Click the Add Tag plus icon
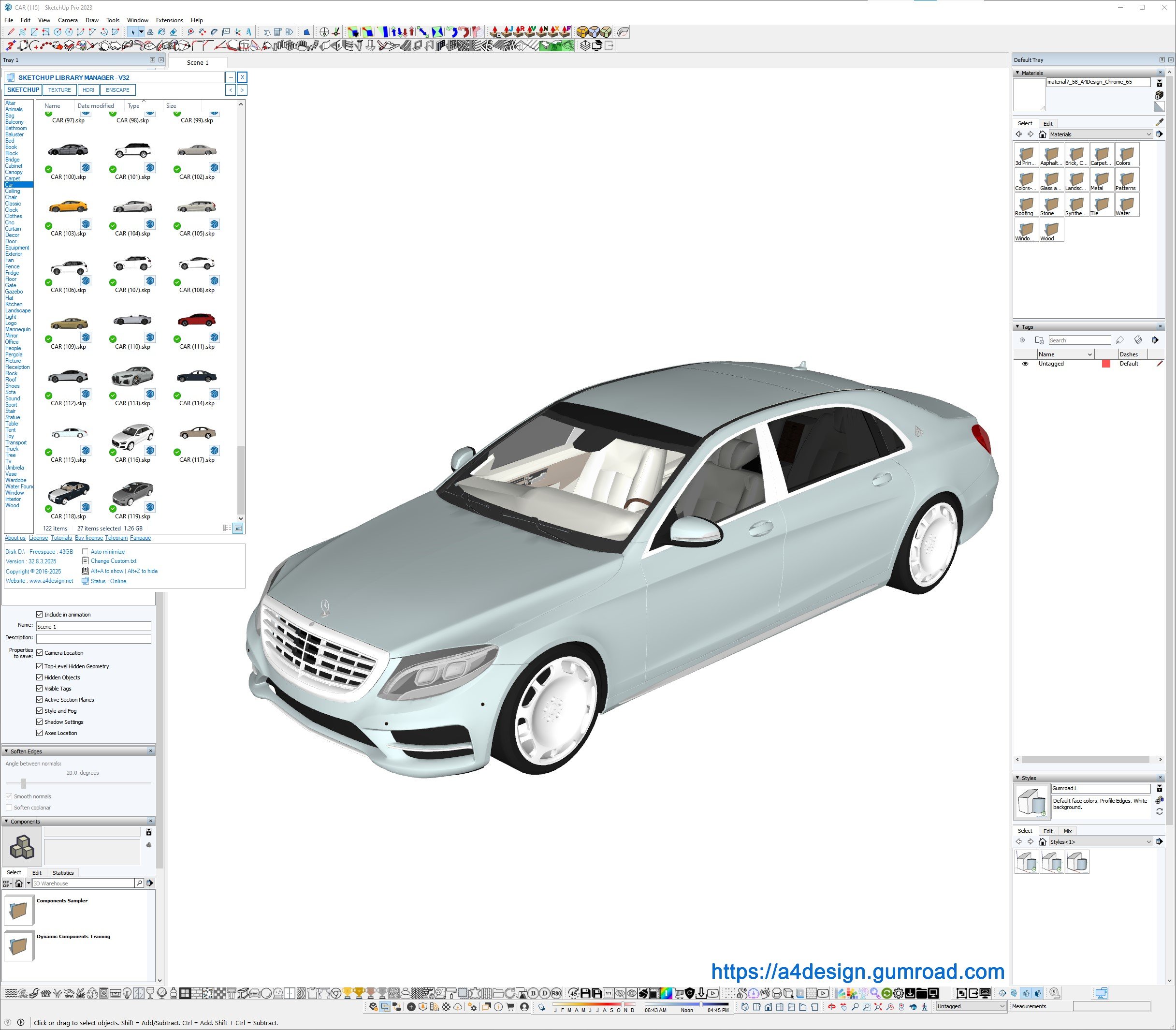This screenshot has height=1030, width=1176. (1022, 340)
